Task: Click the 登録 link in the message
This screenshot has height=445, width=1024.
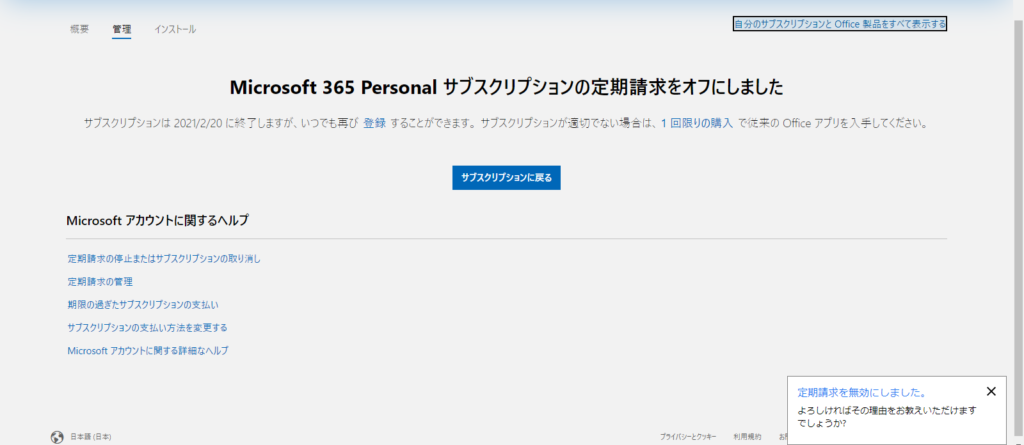Action: point(375,123)
